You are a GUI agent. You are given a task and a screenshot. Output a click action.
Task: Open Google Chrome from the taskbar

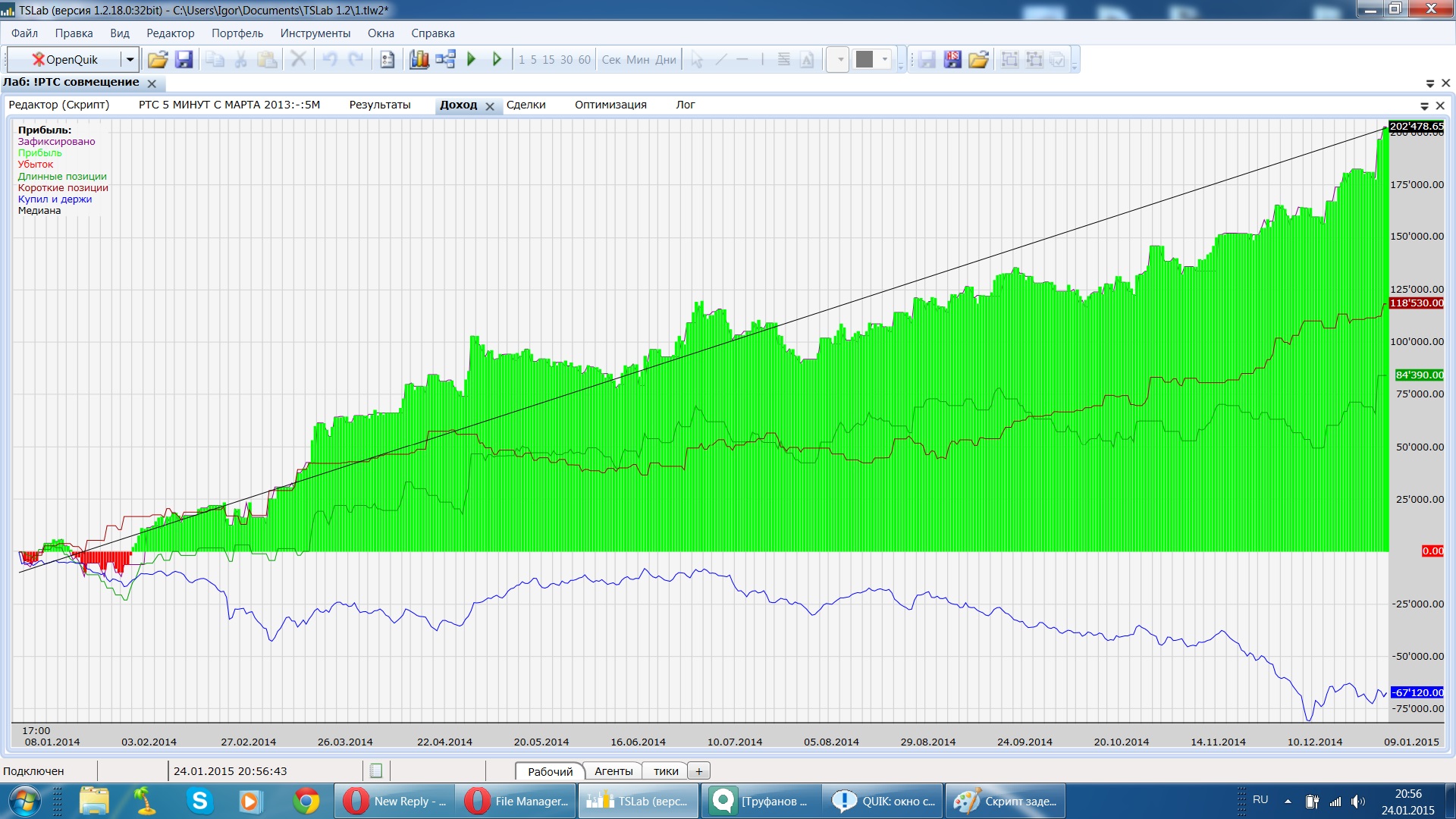click(306, 801)
